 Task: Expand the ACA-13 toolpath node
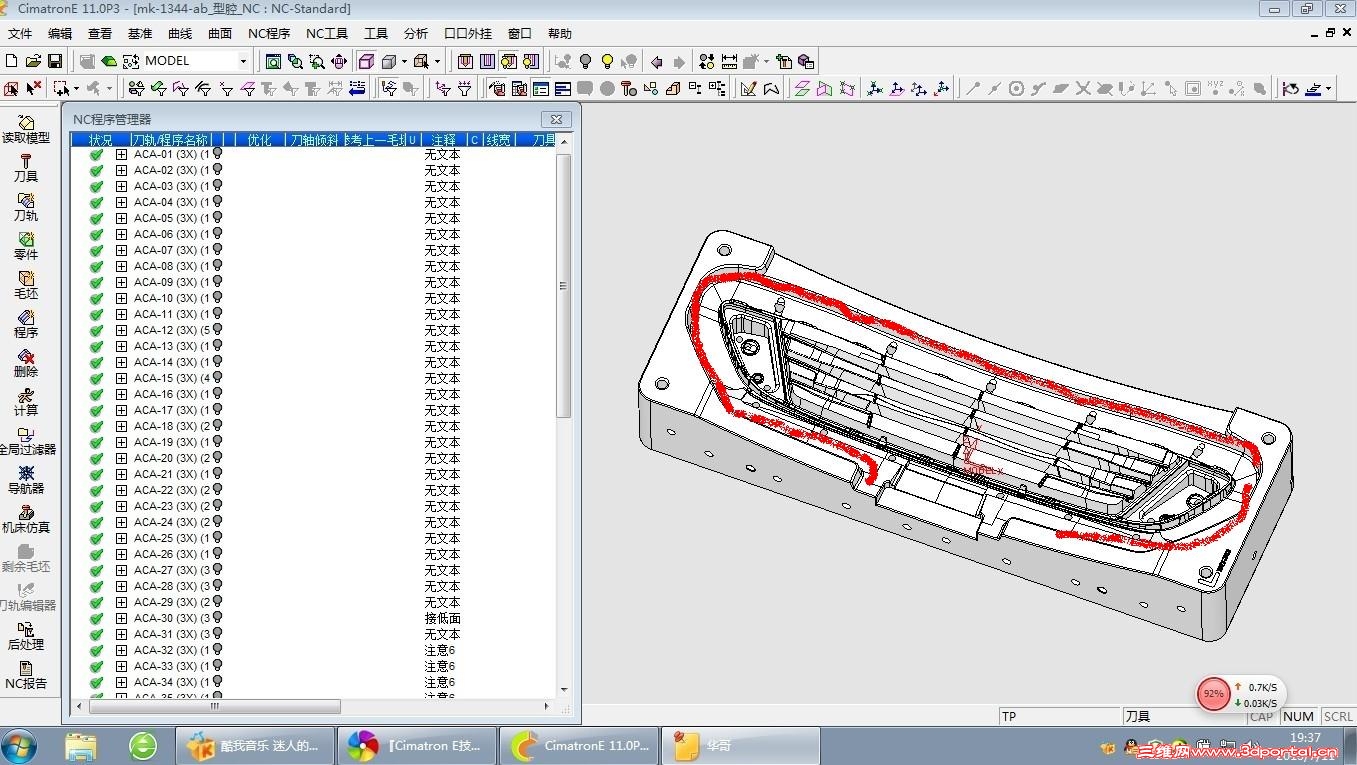[121, 347]
